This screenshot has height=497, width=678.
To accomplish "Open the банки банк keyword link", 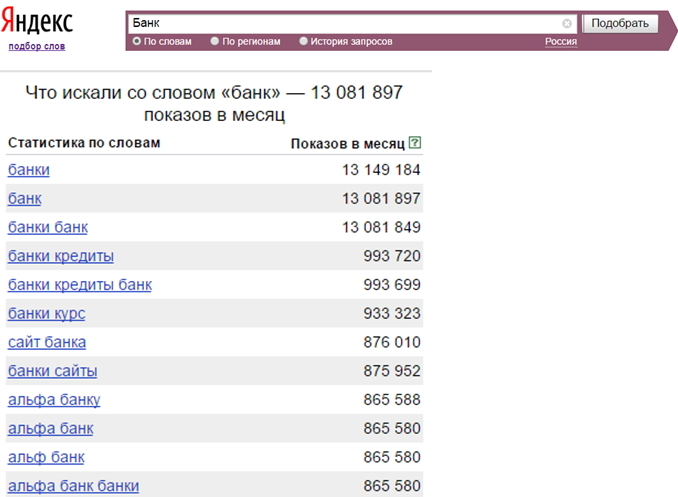I will (48, 227).
